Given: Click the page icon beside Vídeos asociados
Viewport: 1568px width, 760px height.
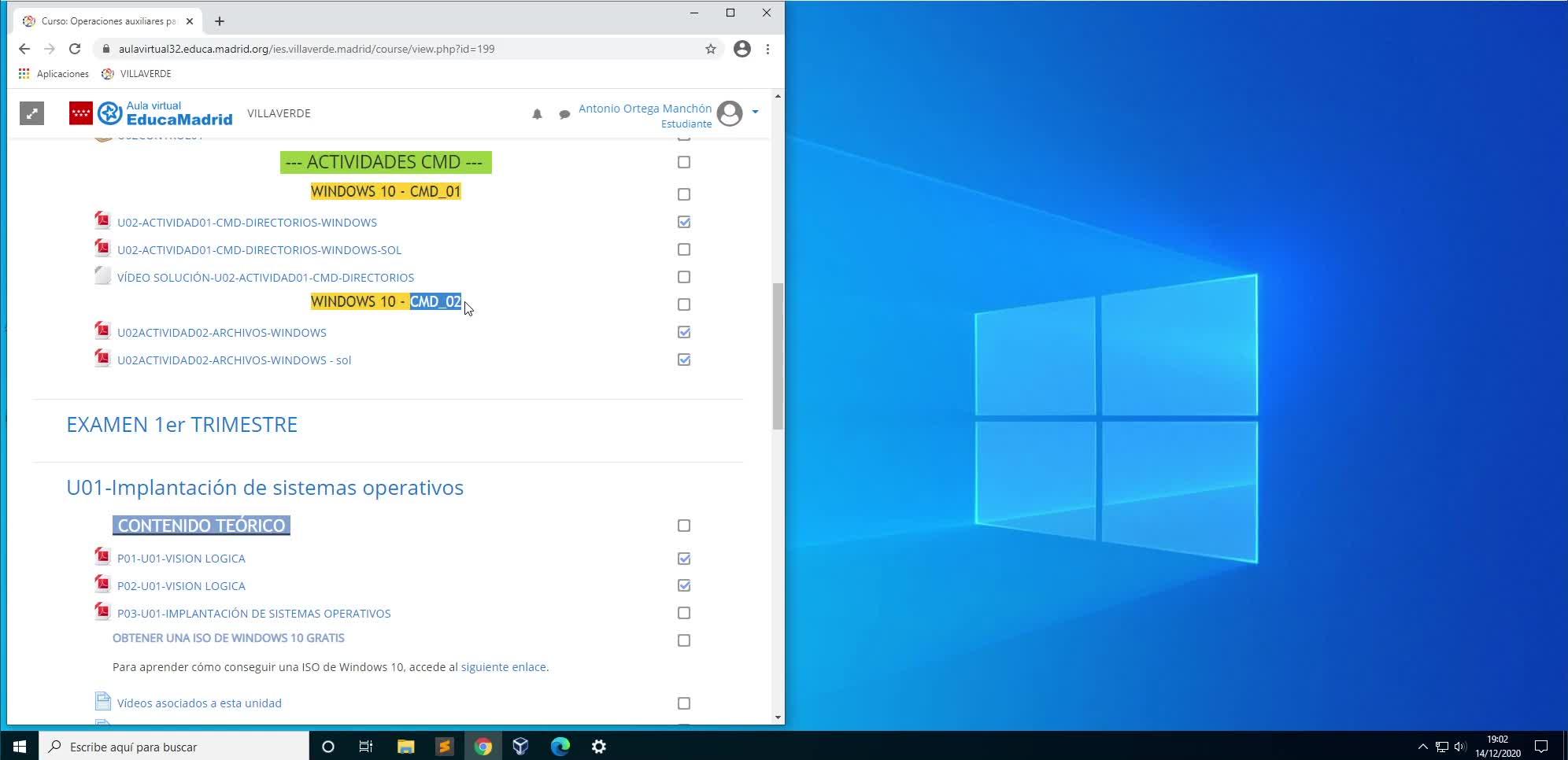Looking at the screenshot, I should (x=102, y=701).
